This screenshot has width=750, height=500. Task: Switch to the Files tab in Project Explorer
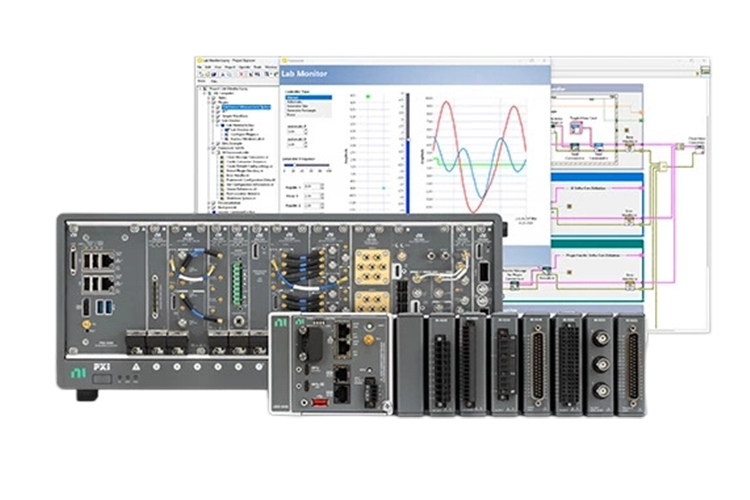[214, 81]
